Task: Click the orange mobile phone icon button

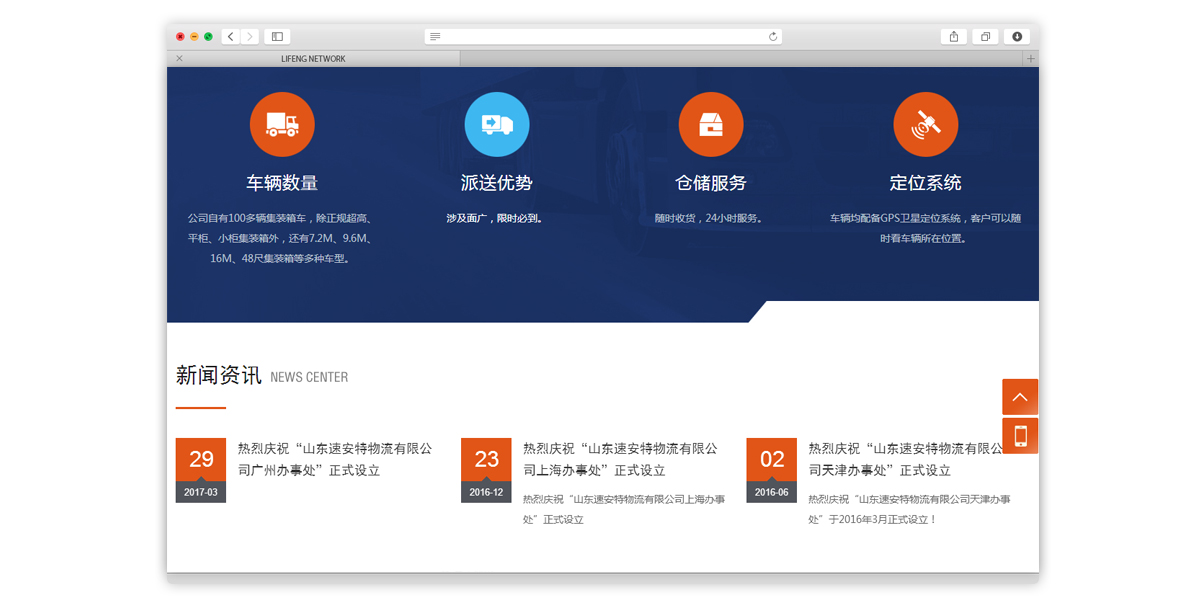Action: 1020,436
